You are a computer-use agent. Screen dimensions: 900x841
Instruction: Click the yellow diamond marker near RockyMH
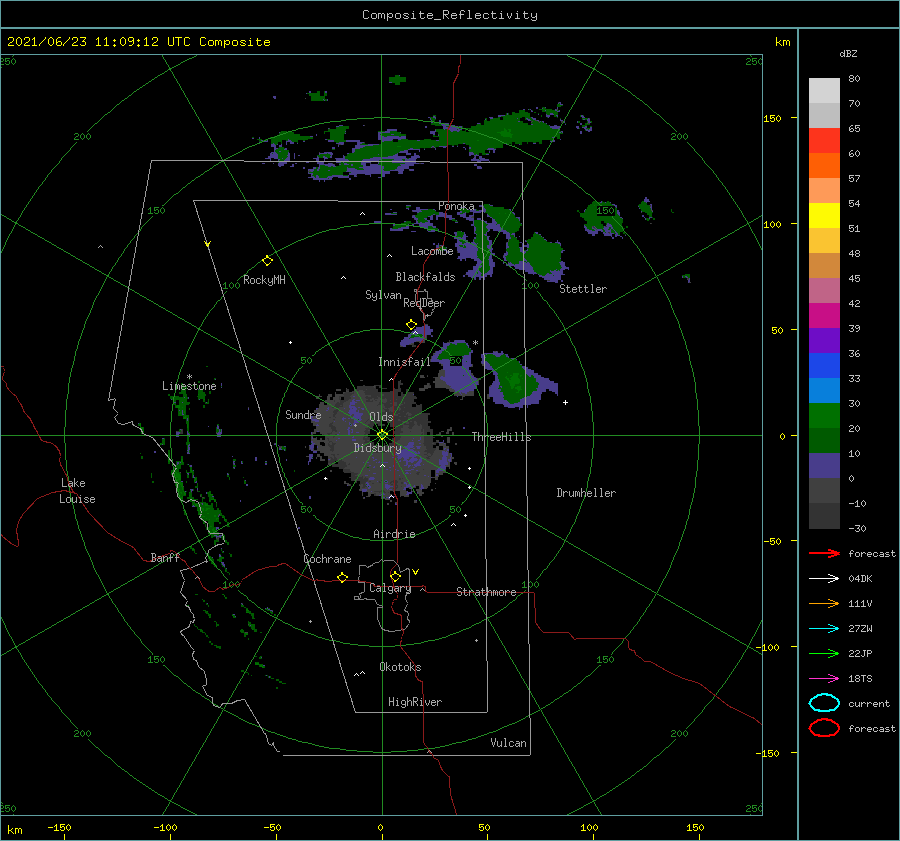tap(267, 261)
